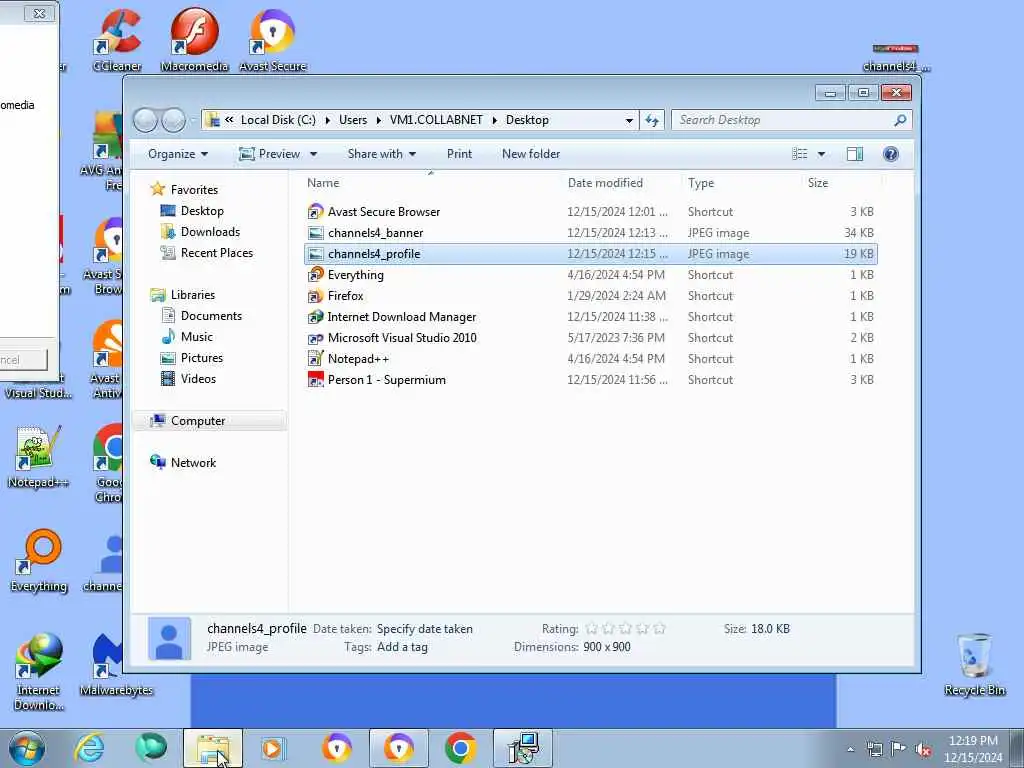Click the search magnifier icon

click(x=900, y=120)
